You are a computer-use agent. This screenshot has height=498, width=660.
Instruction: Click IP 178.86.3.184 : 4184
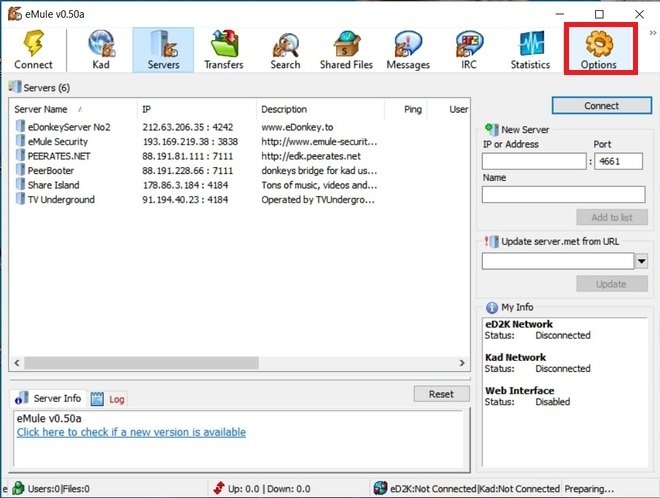(185, 185)
